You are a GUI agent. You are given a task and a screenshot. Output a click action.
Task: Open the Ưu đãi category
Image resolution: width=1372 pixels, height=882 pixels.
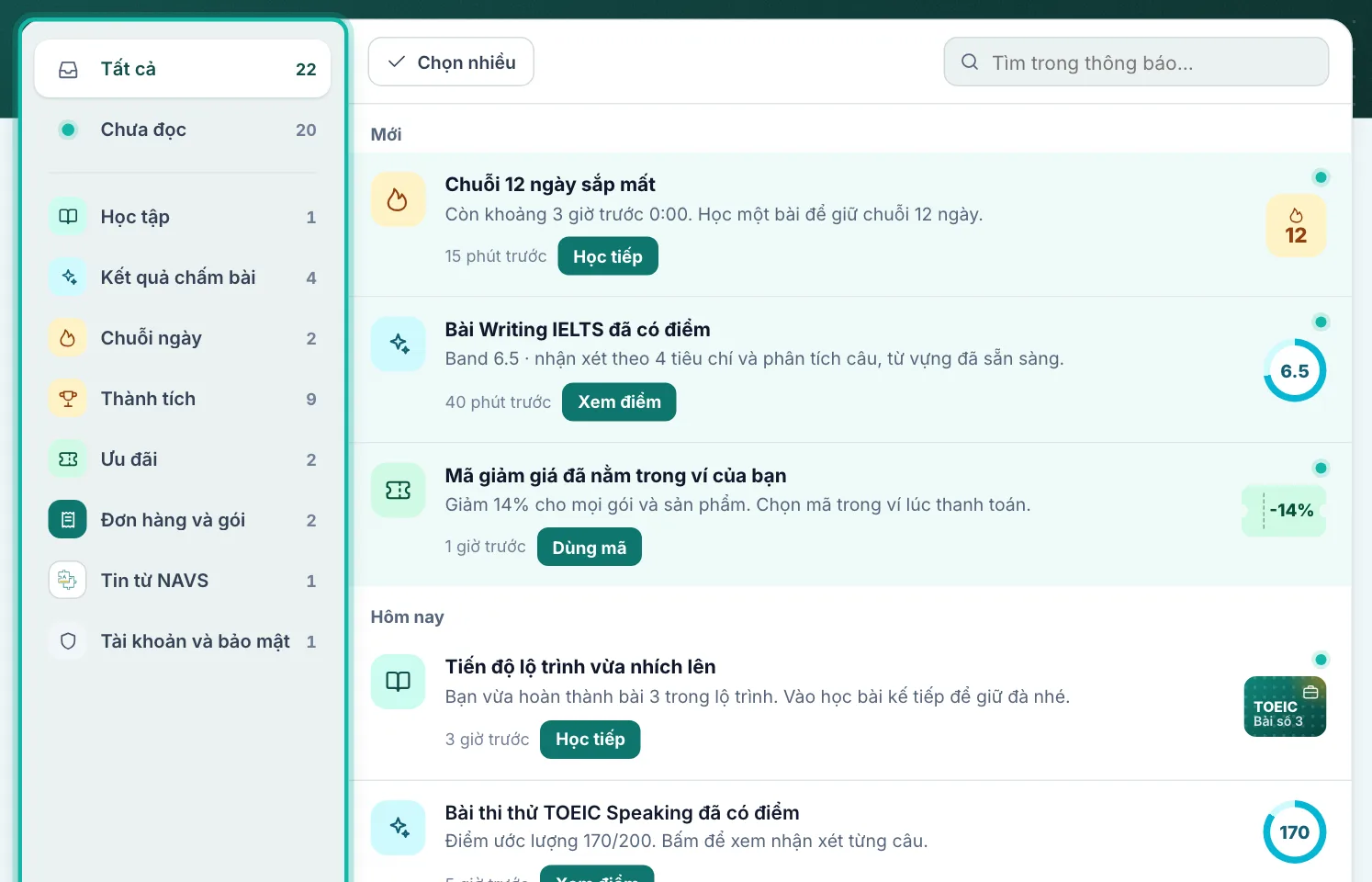[x=183, y=459]
